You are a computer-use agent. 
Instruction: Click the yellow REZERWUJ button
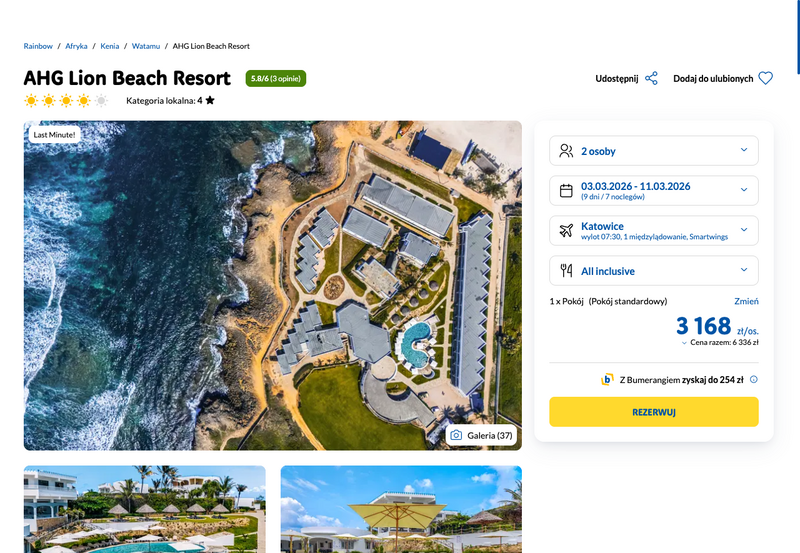(x=654, y=412)
